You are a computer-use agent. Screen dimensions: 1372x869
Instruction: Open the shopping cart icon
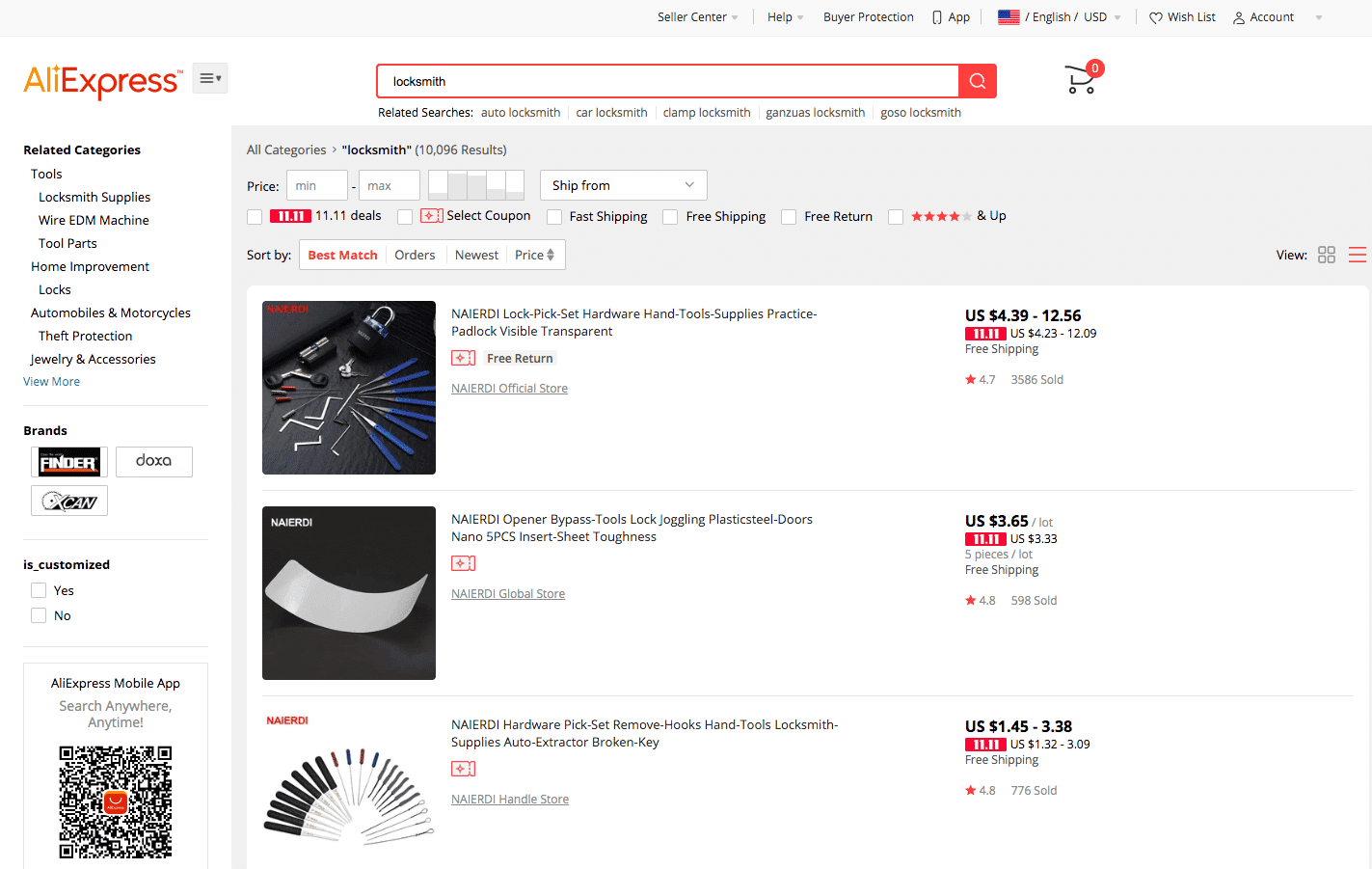[1082, 79]
